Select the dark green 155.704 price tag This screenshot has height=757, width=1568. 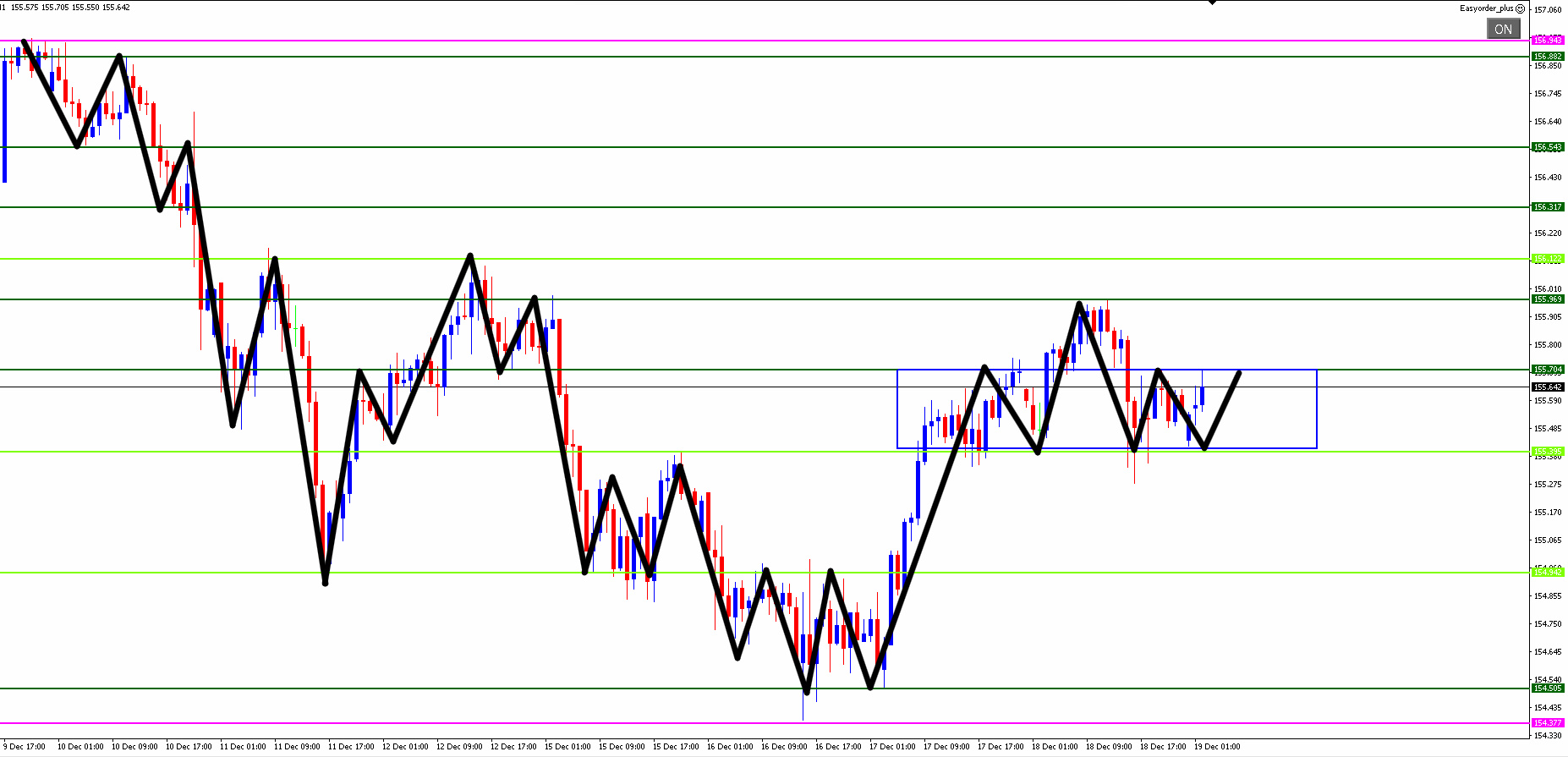click(x=1548, y=370)
